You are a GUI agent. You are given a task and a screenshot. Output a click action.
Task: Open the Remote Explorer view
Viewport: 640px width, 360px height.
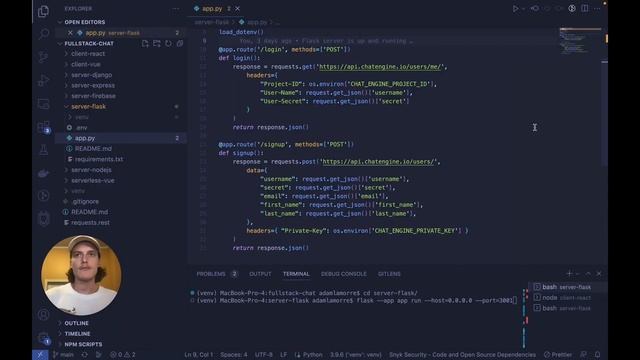tap(43, 104)
